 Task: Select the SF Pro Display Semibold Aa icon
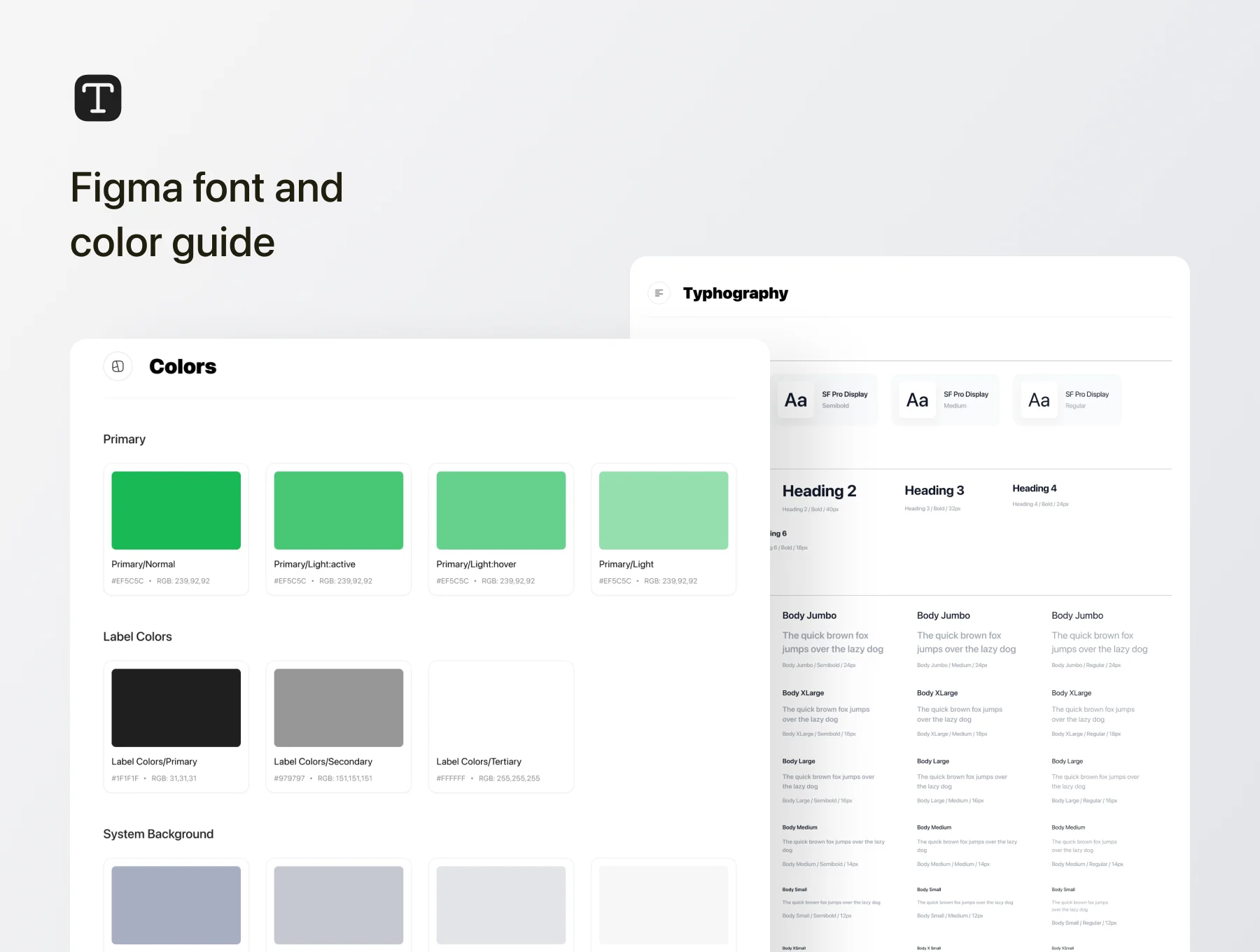pyautogui.click(x=794, y=399)
